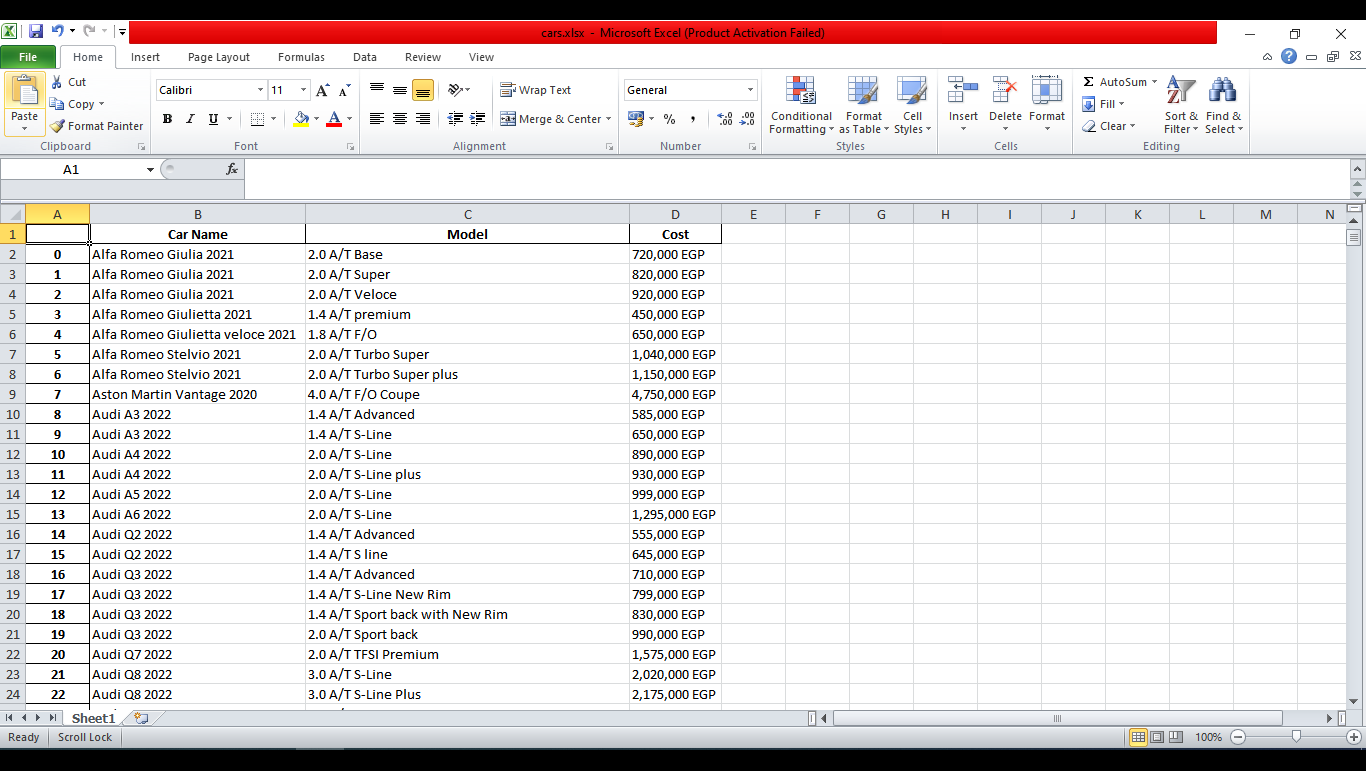Viewport: 1366px width, 771px height.
Task: Open the File tab
Action: click(28, 57)
